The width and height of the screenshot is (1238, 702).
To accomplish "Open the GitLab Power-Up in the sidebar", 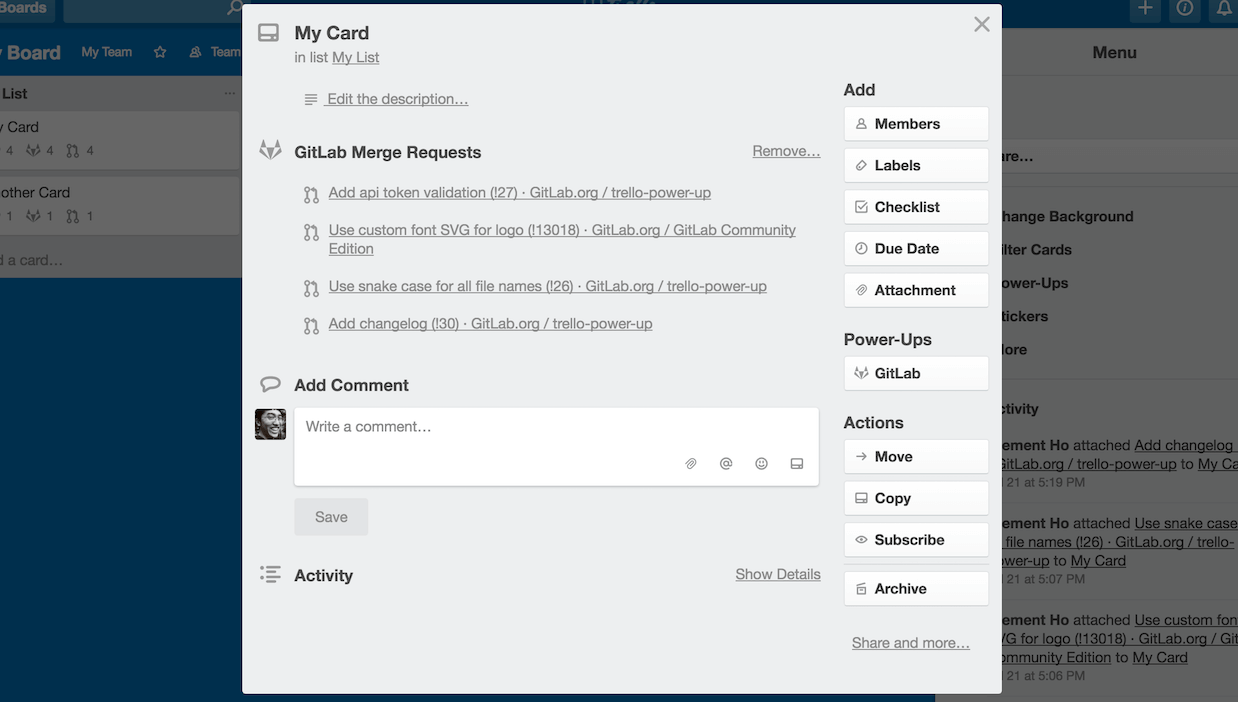I will pyautogui.click(x=915, y=373).
